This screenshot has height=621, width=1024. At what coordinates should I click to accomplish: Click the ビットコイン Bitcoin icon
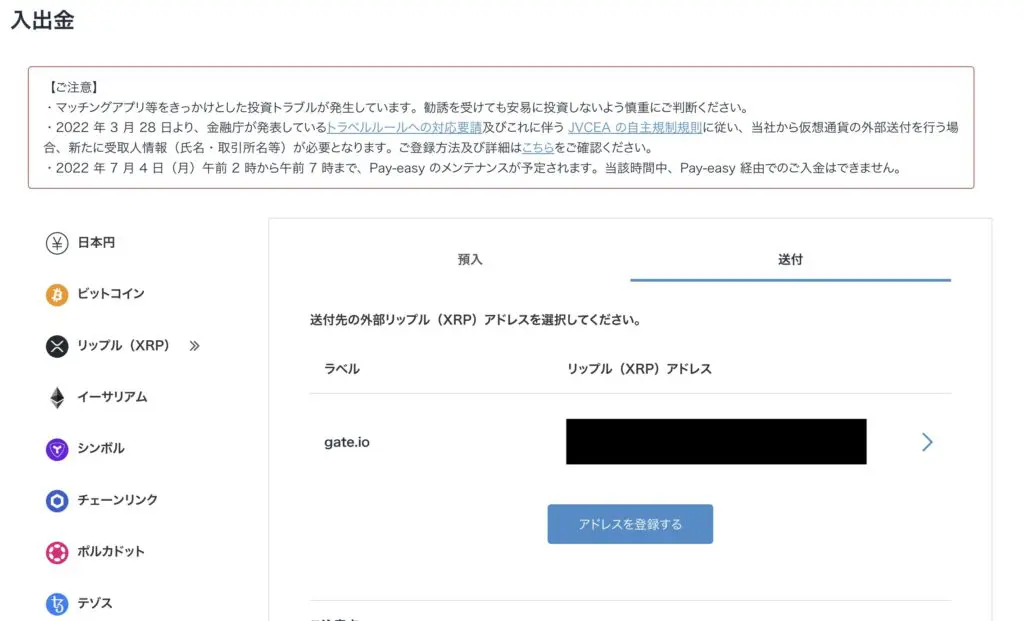(x=57, y=294)
